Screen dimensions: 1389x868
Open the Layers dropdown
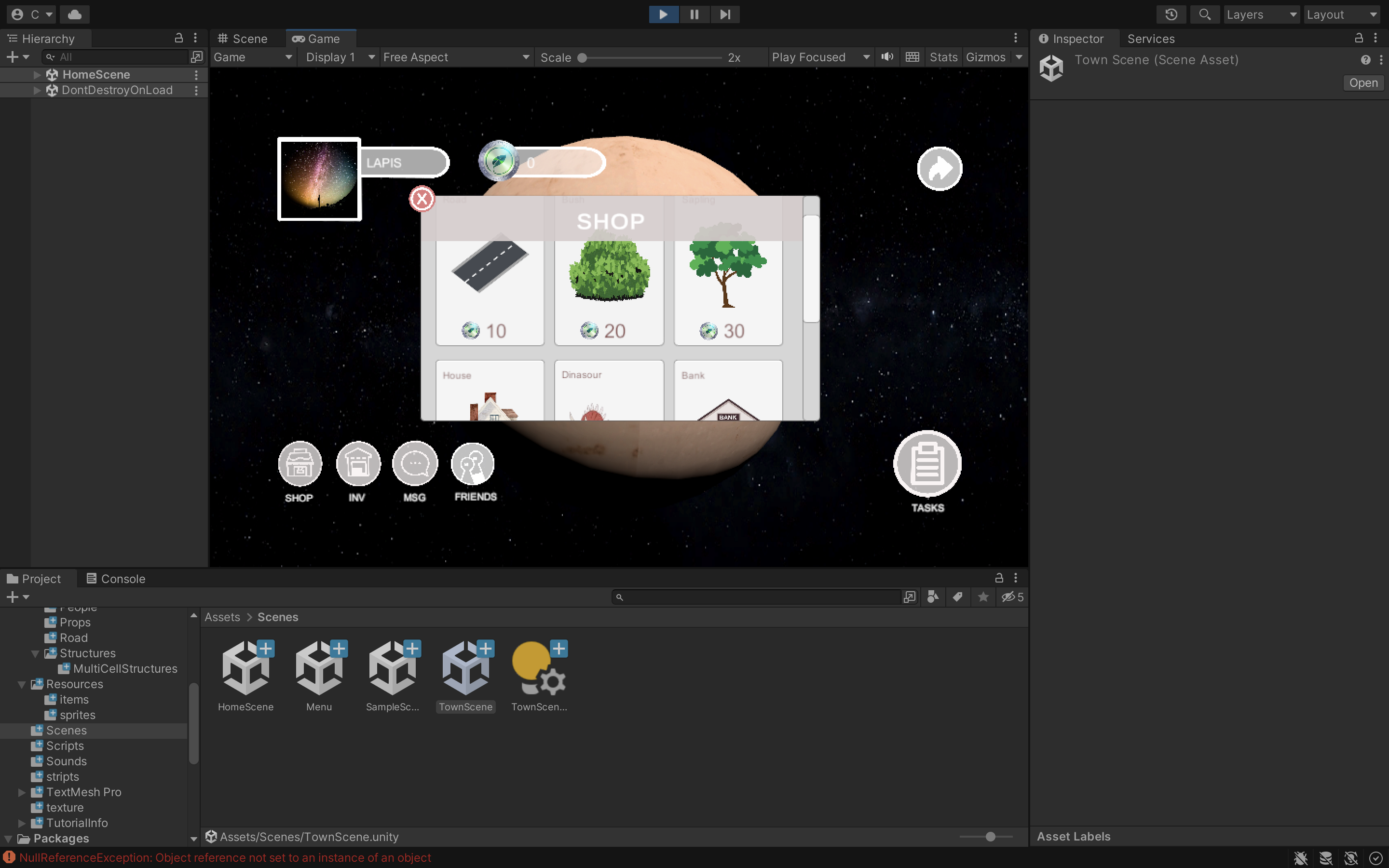pos(1262,14)
